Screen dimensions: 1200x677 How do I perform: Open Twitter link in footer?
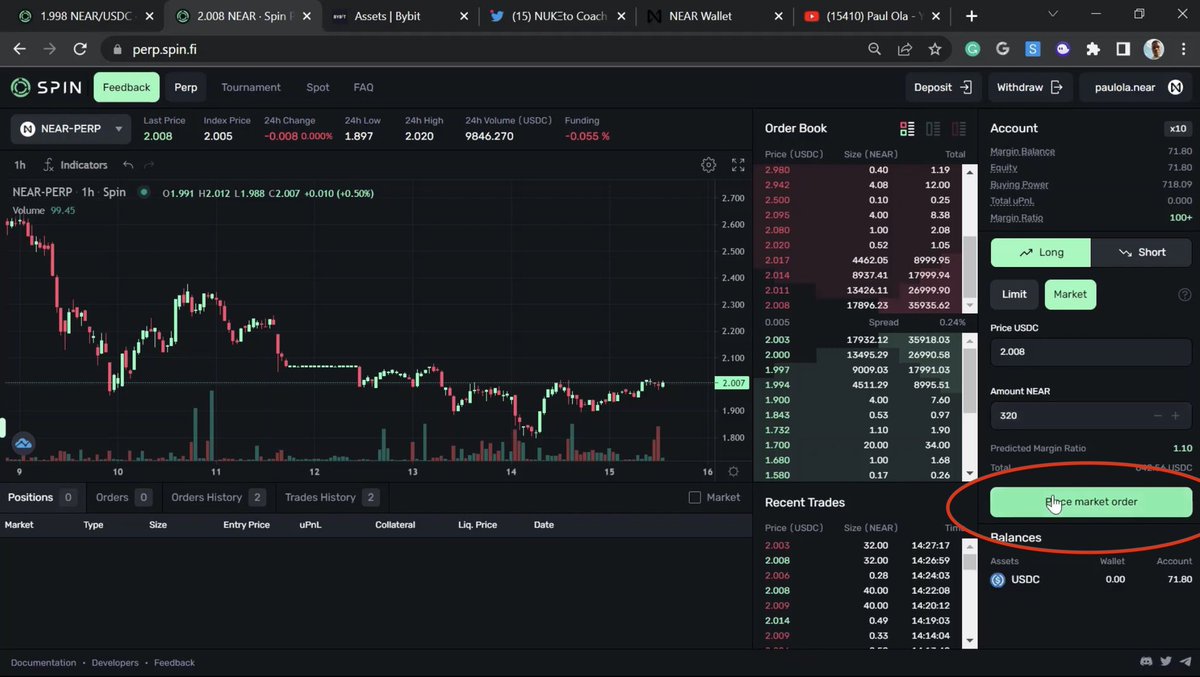1166,662
